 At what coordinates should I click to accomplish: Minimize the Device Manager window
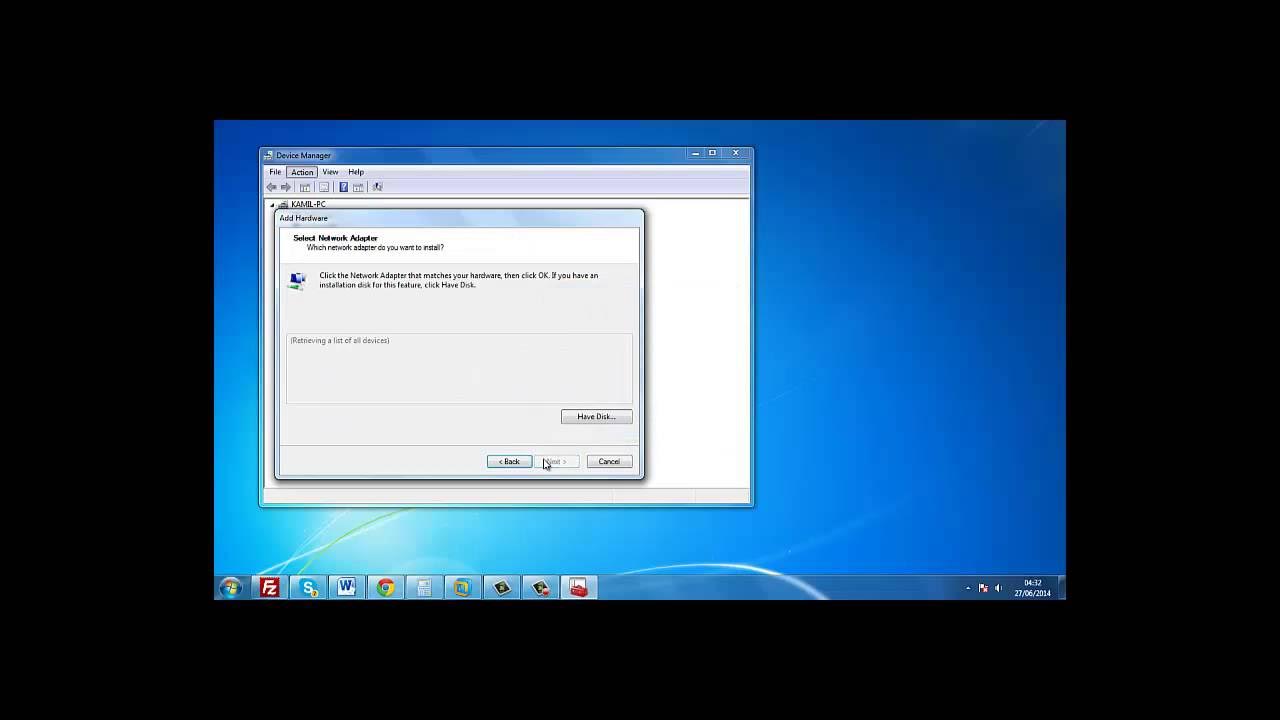[x=695, y=153]
